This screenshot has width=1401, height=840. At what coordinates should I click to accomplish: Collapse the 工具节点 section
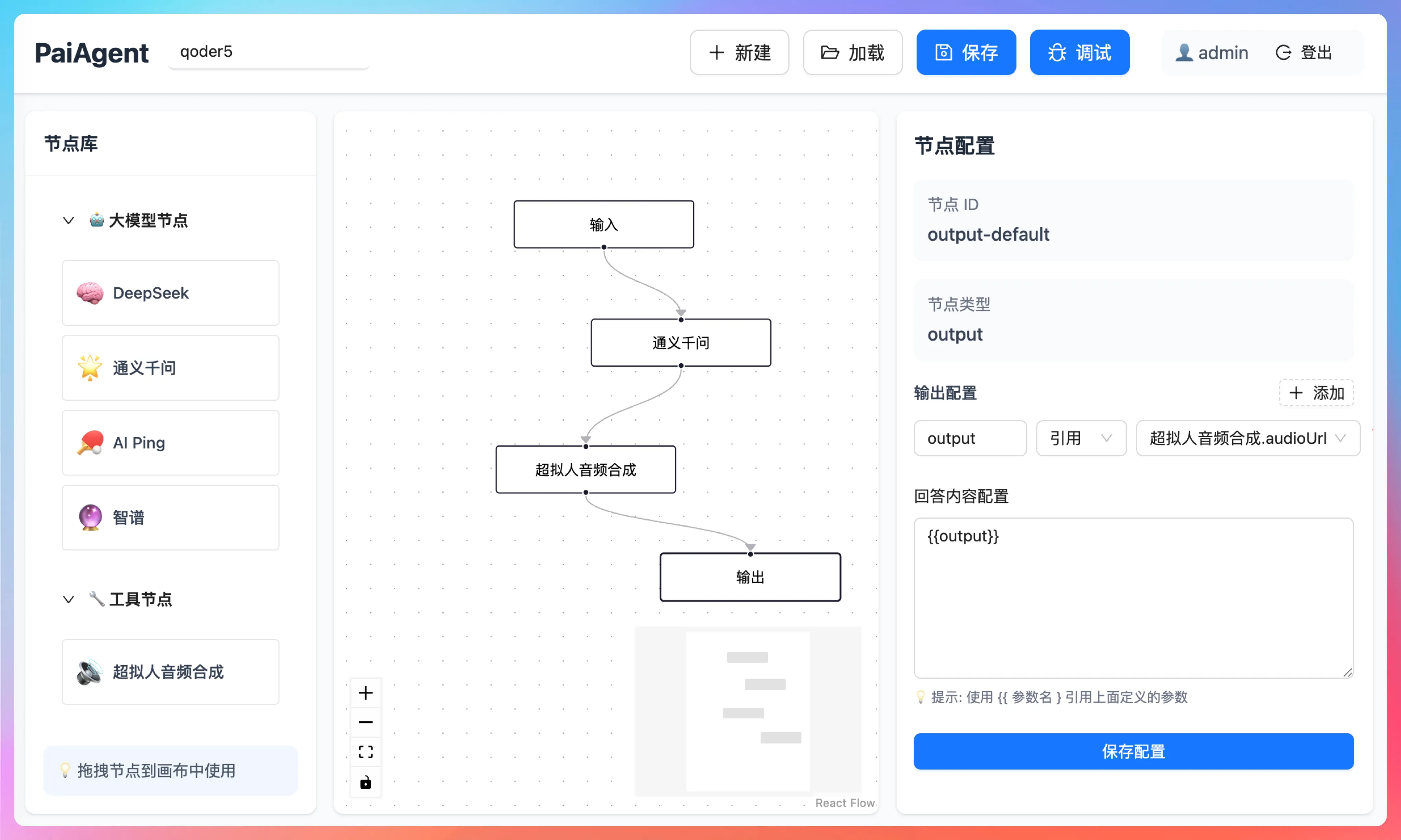click(x=68, y=599)
